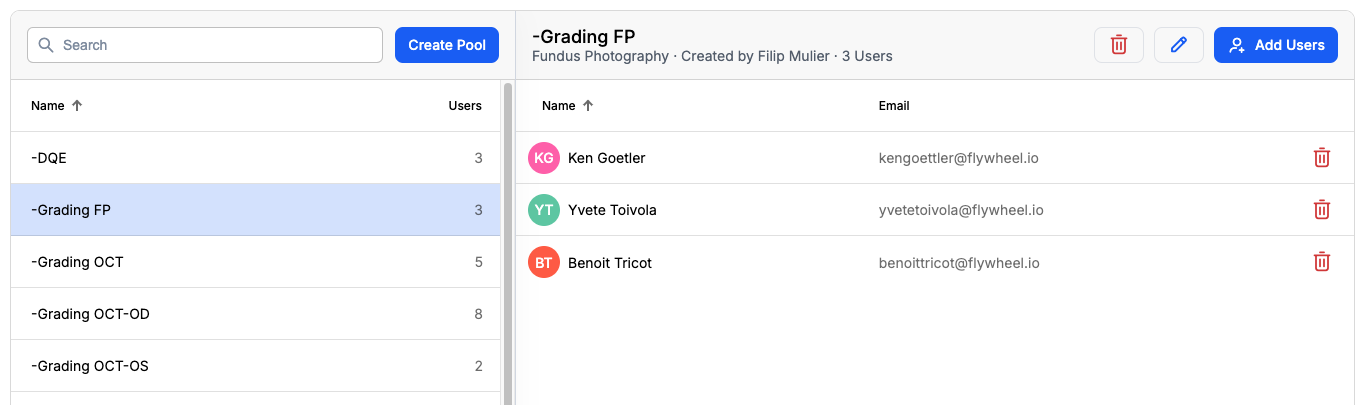Screen dimensions: 1364x405
Task: Focus the pool Search field
Action: 205,45
